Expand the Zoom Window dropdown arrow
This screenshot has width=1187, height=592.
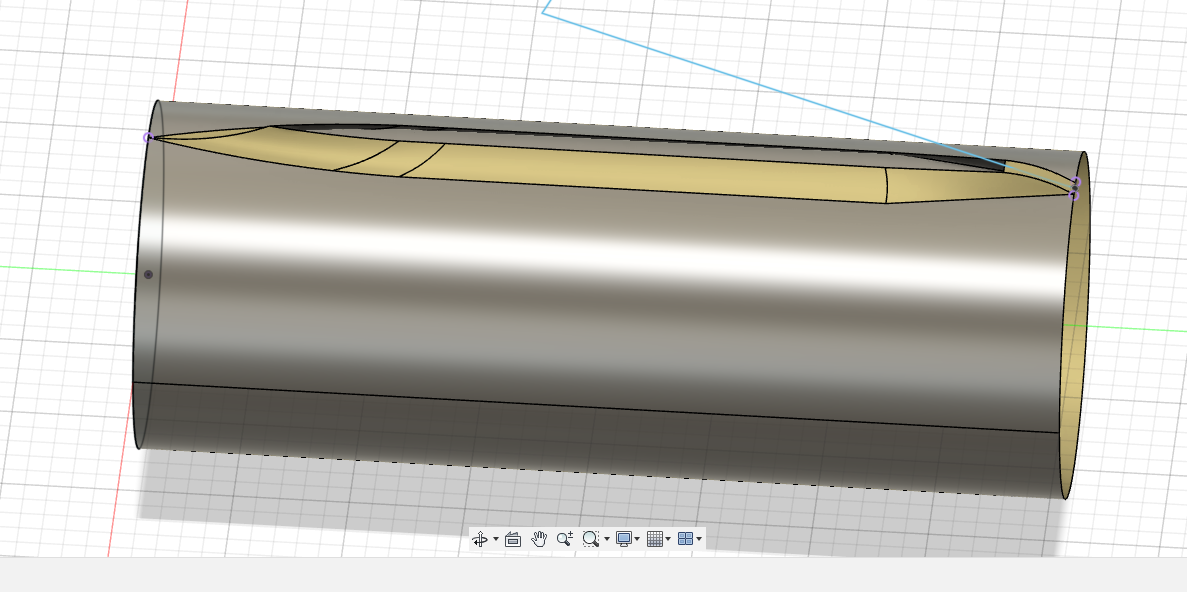(607, 540)
